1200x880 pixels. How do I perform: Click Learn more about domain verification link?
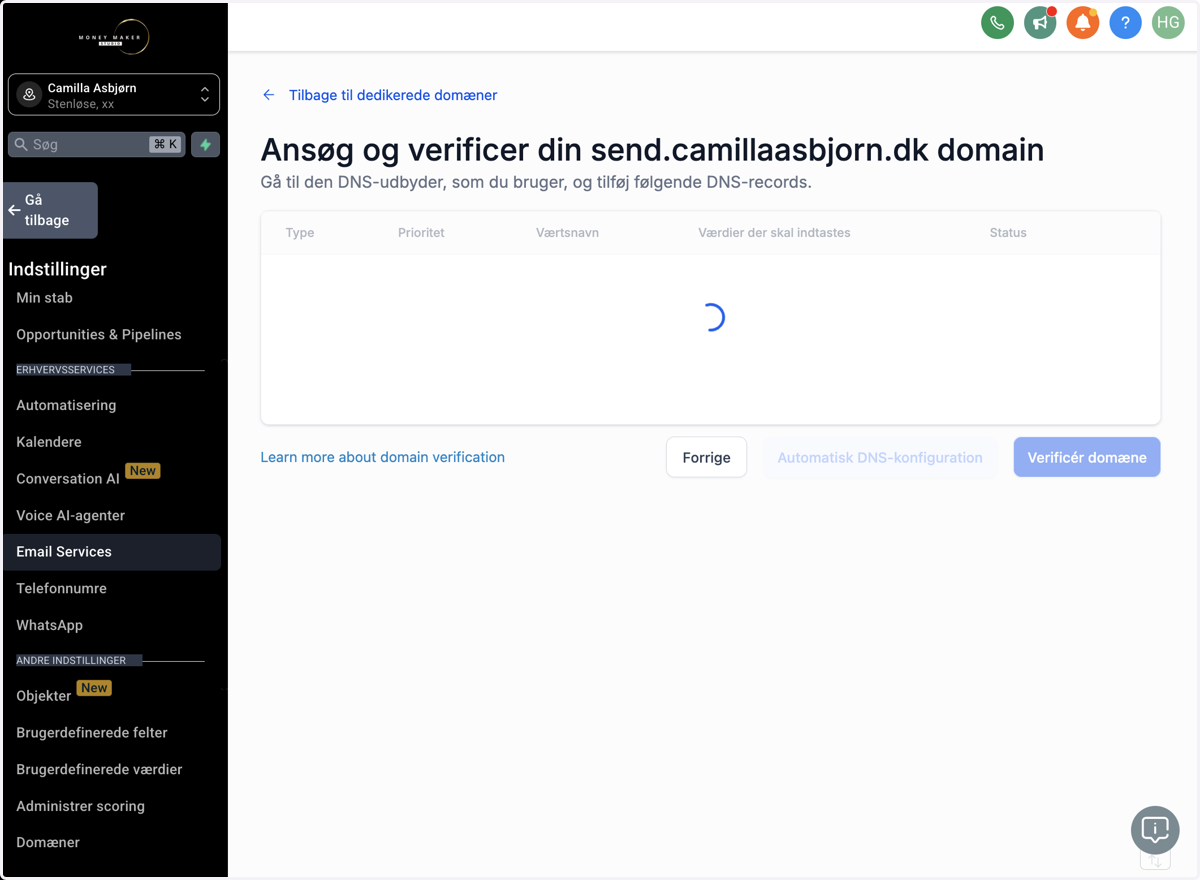tap(382, 457)
